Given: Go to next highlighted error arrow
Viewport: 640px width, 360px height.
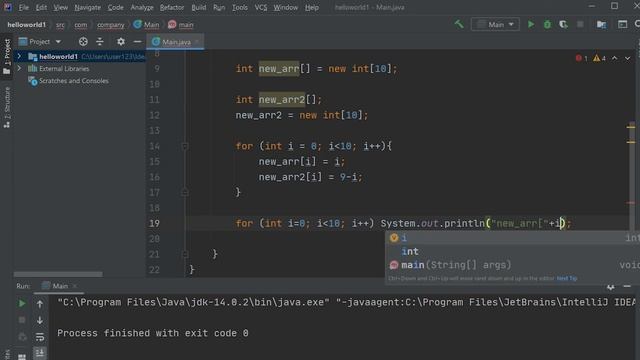Looking at the screenshot, I should [x=627, y=58].
